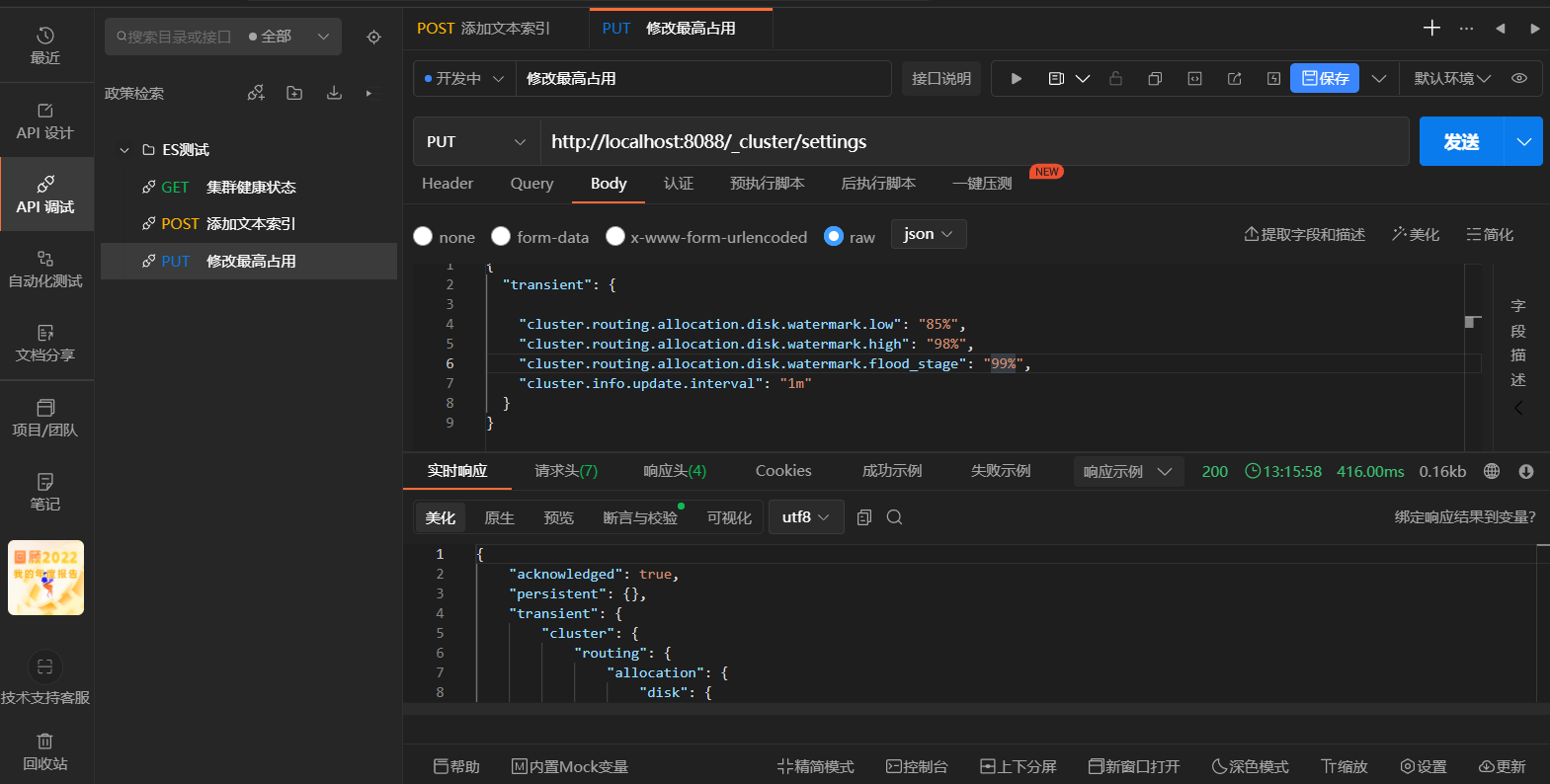Open the json format dropdown
The width and height of the screenshot is (1550, 784).
coord(928,234)
